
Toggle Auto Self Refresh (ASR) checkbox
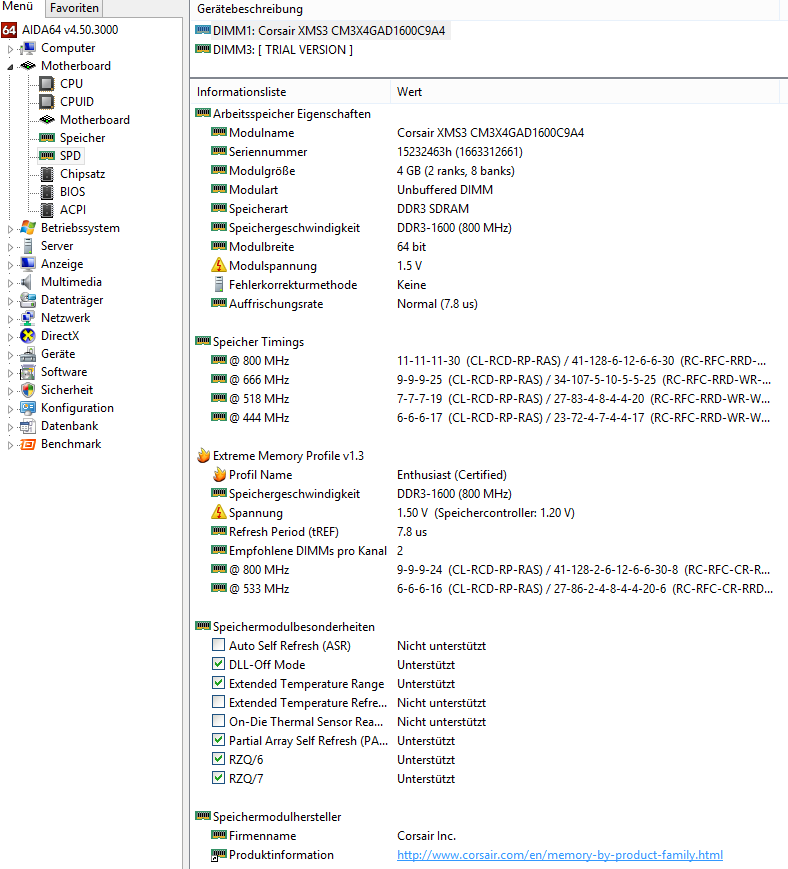click(218, 645)
